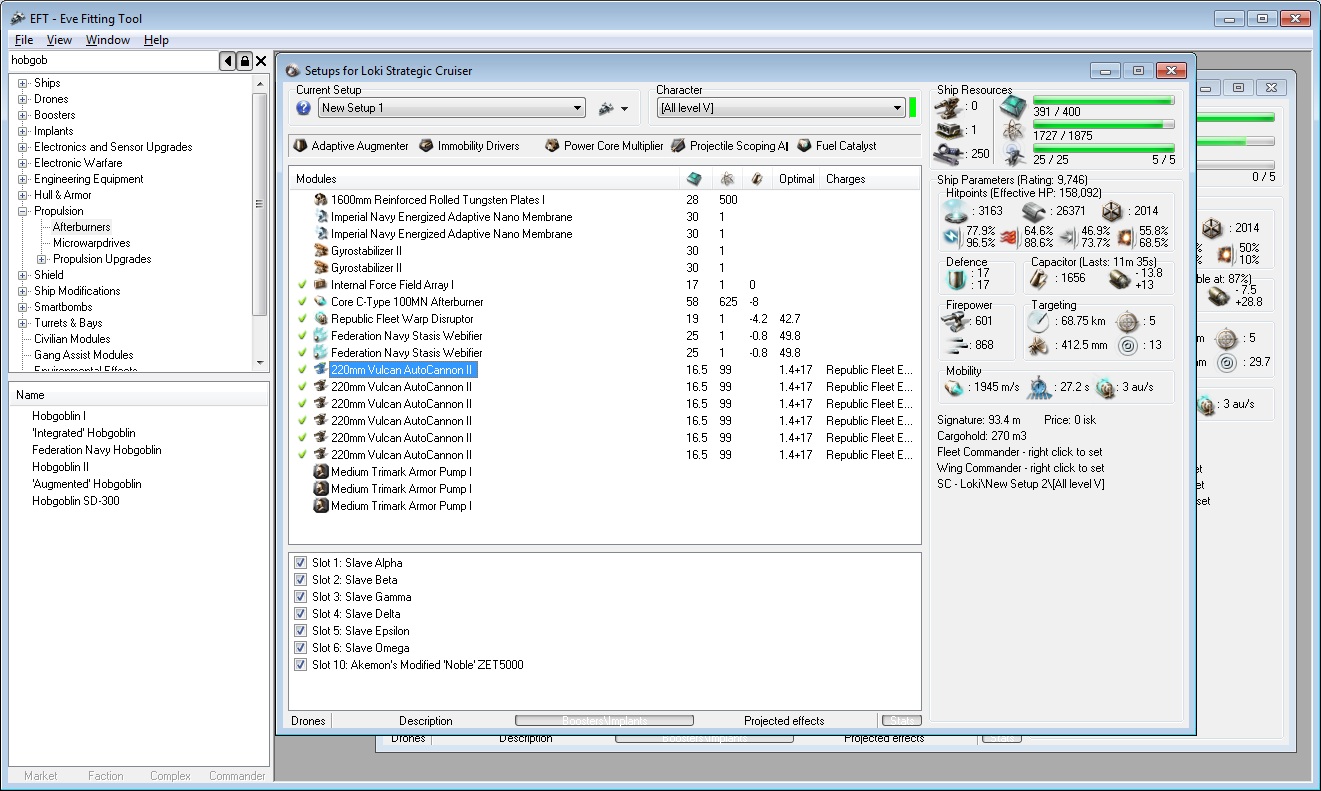1321x791 pixels.
Task: Click the shield hitpoints icon showing 3163
Action: coord(955,211)
